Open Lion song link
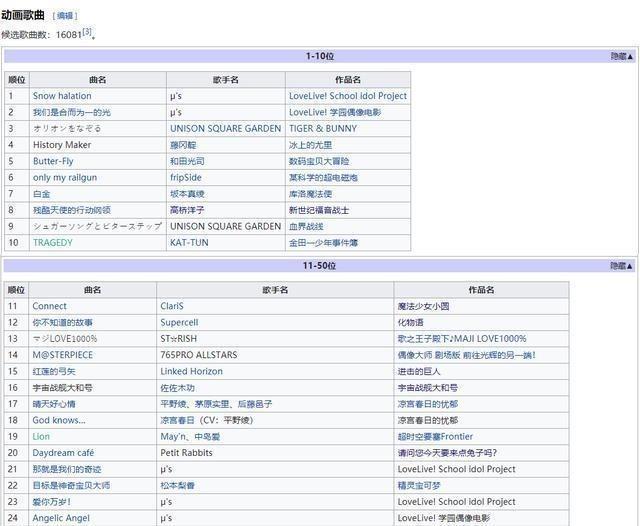This screenshot has width=640, height=526. point(41,437)
